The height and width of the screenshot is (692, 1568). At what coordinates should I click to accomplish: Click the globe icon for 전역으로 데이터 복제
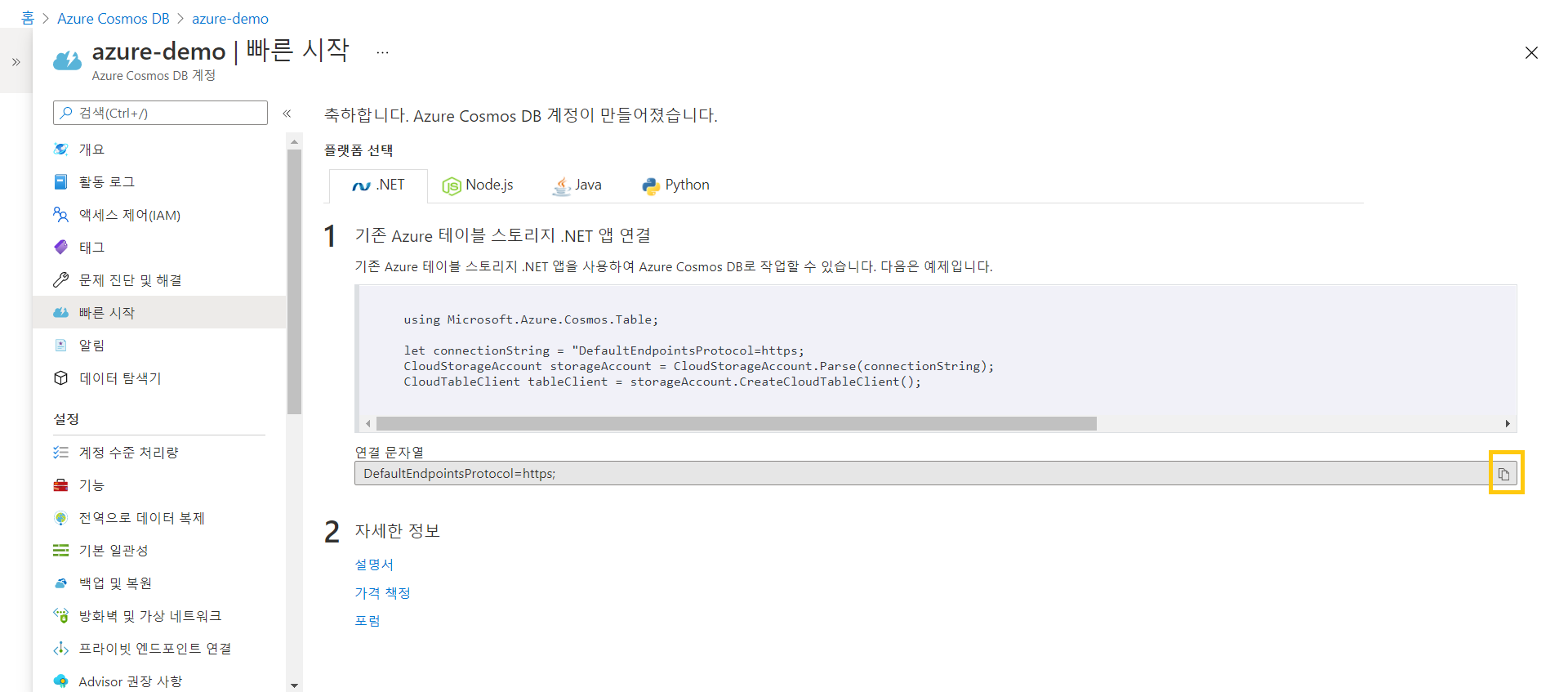click(60, 517)
